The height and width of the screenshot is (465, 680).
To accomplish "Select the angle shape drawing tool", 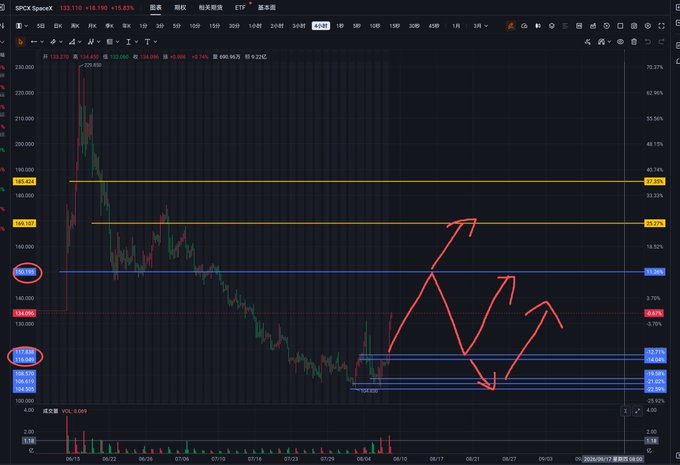I will (x=72, y=42).
